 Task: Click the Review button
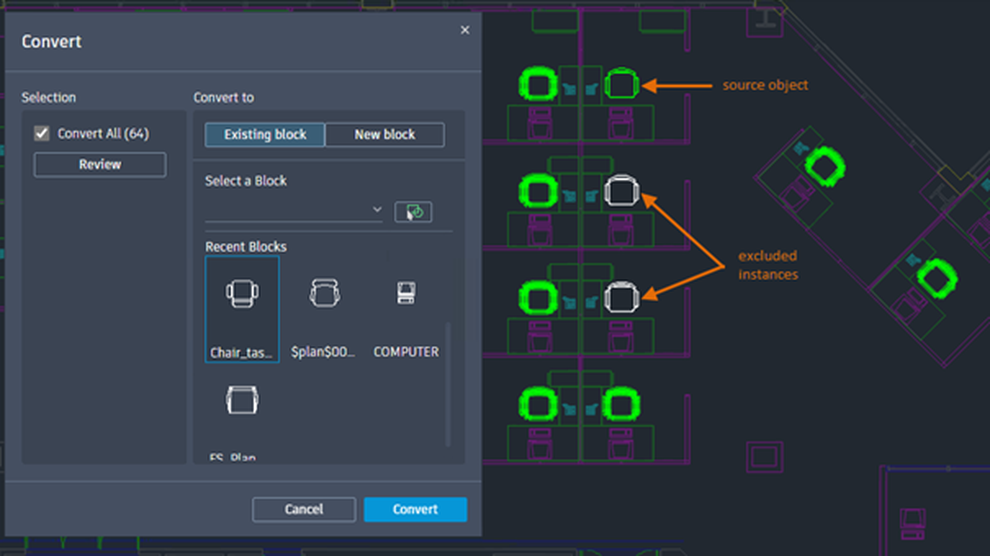point(100,165)
